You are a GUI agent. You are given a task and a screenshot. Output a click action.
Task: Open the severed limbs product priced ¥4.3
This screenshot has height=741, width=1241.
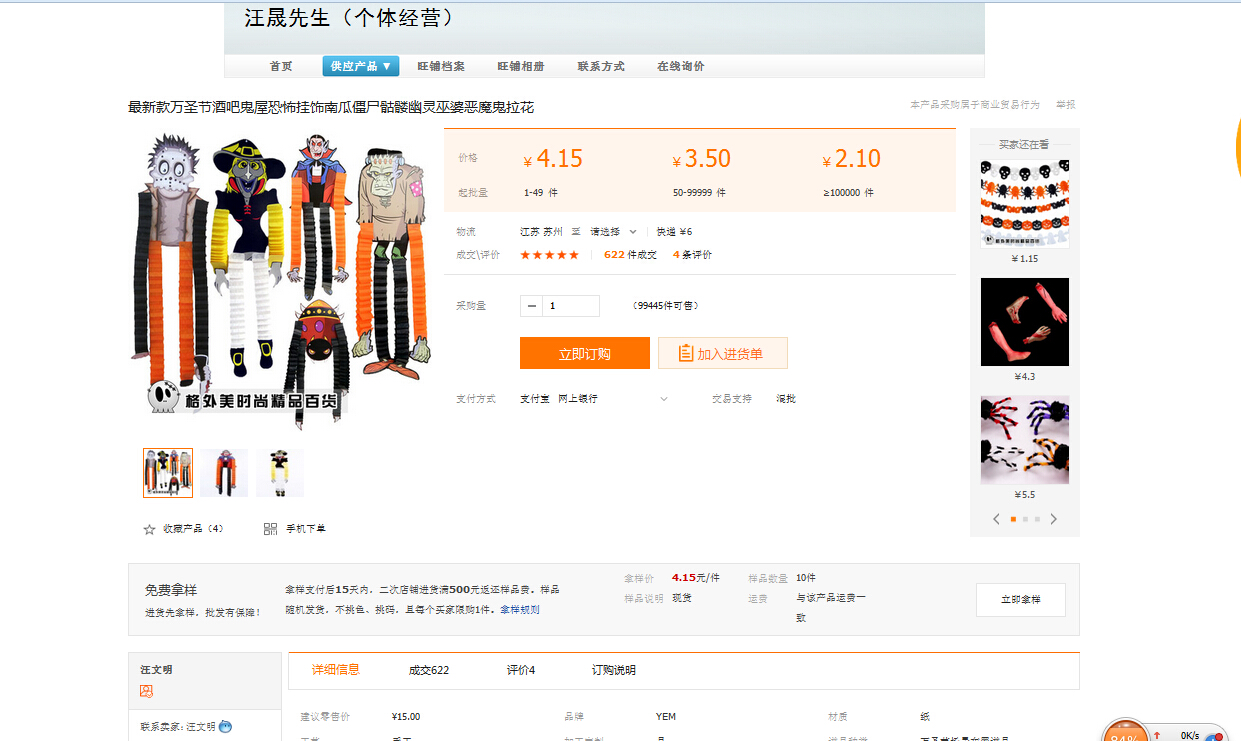[1024, 322]
